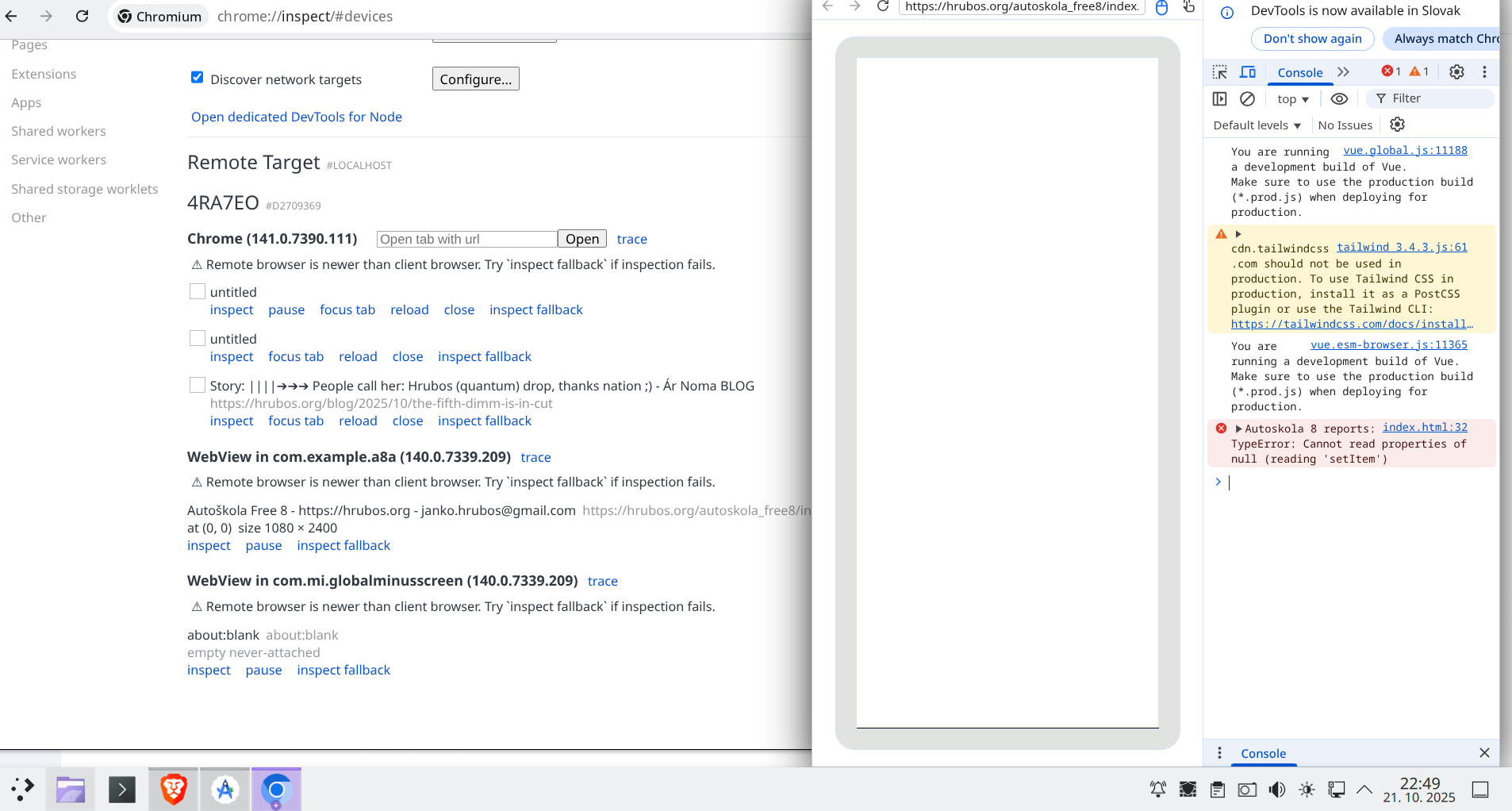Viewport: 1512px width, 811px height.
Task: Open console settings gear beside No Issues
Action: (1397, 125)
